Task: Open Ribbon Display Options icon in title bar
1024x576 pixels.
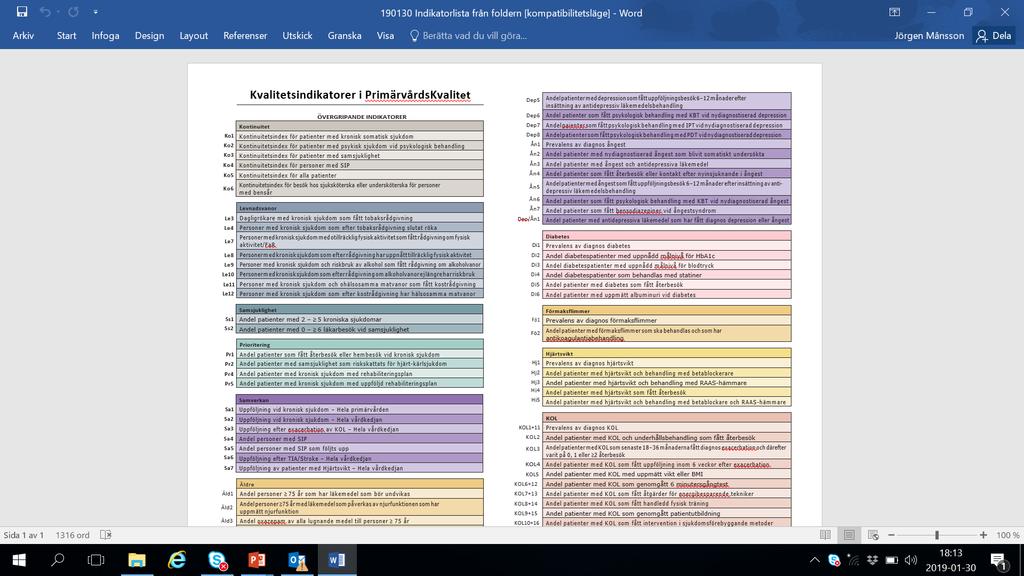Action: (x=895, y=12)
